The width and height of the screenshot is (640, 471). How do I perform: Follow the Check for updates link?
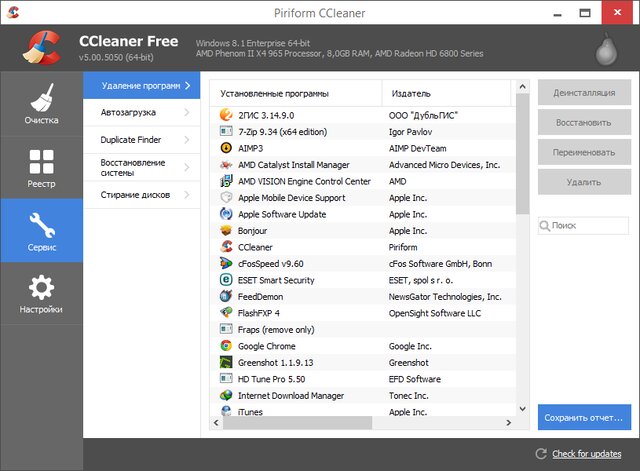pos(587,453)
